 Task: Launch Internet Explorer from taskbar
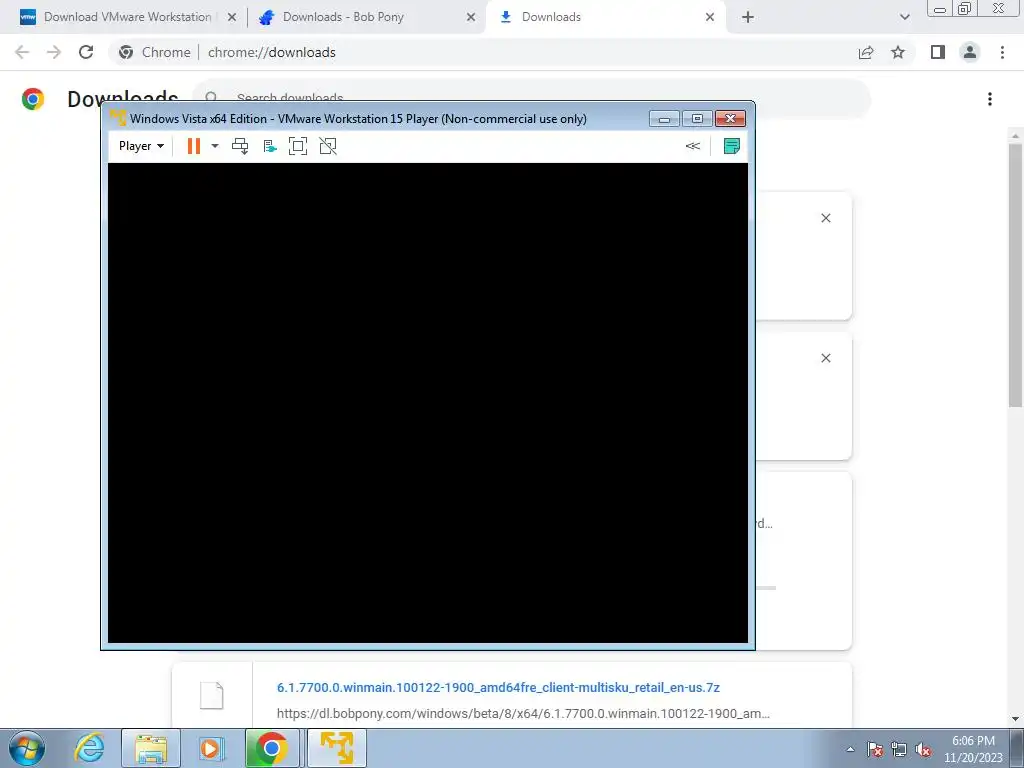(89, 748)
